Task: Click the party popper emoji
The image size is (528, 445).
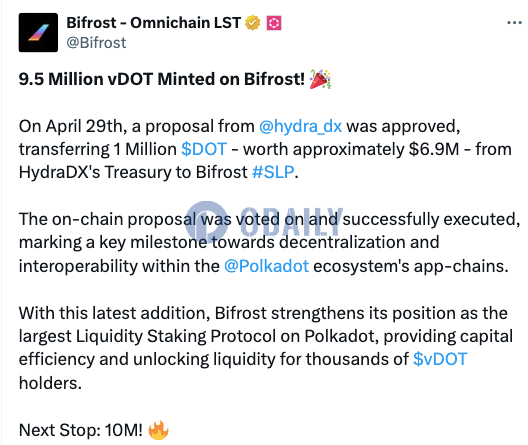Action: click(x=320, y=79)
